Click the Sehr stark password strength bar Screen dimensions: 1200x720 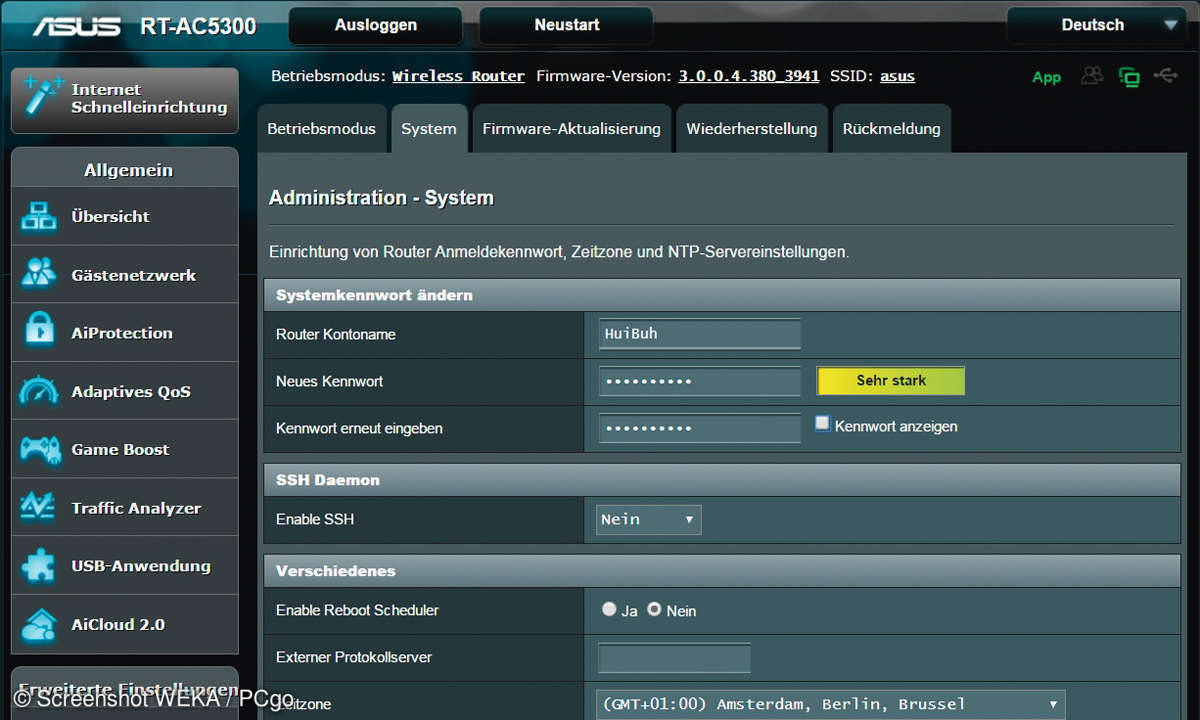891,381
